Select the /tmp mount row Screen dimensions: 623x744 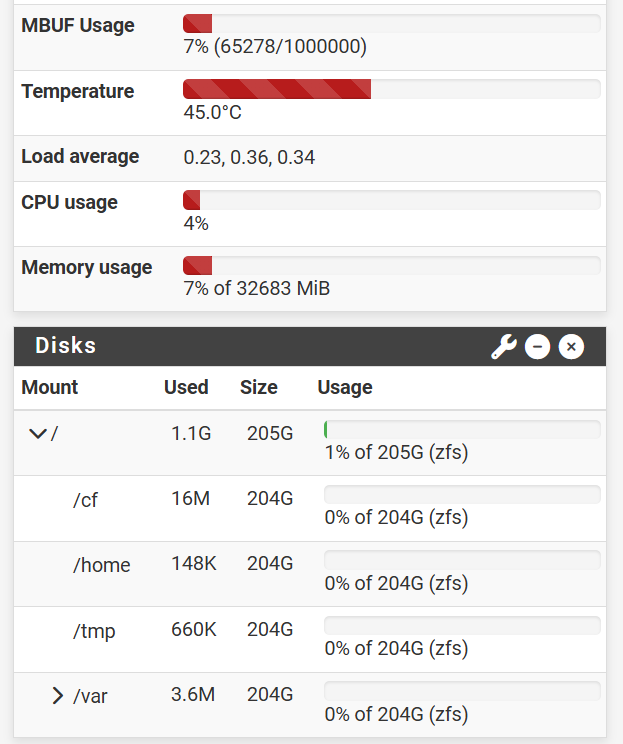[310, 639]
